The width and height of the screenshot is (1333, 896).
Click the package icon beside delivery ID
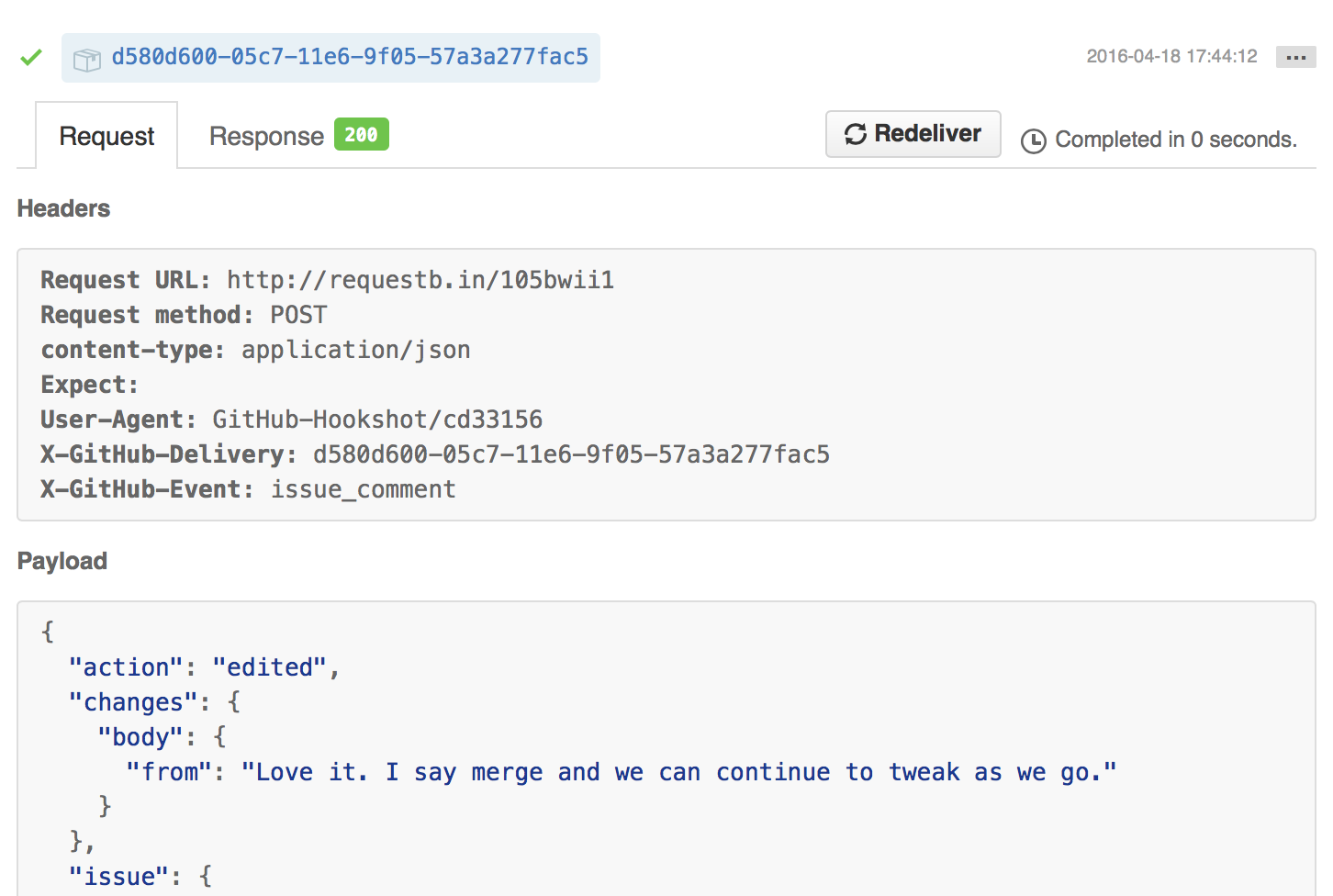click(86, 57)
